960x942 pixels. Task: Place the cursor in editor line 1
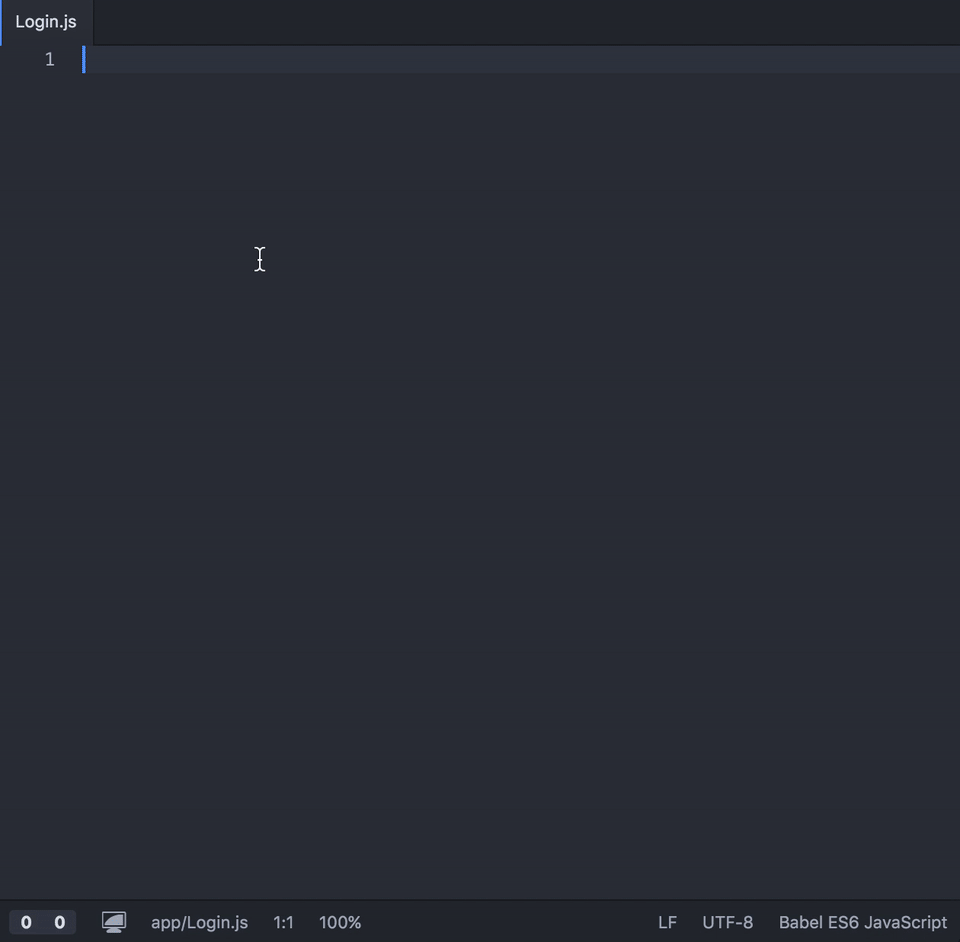(x=520, y=59)
